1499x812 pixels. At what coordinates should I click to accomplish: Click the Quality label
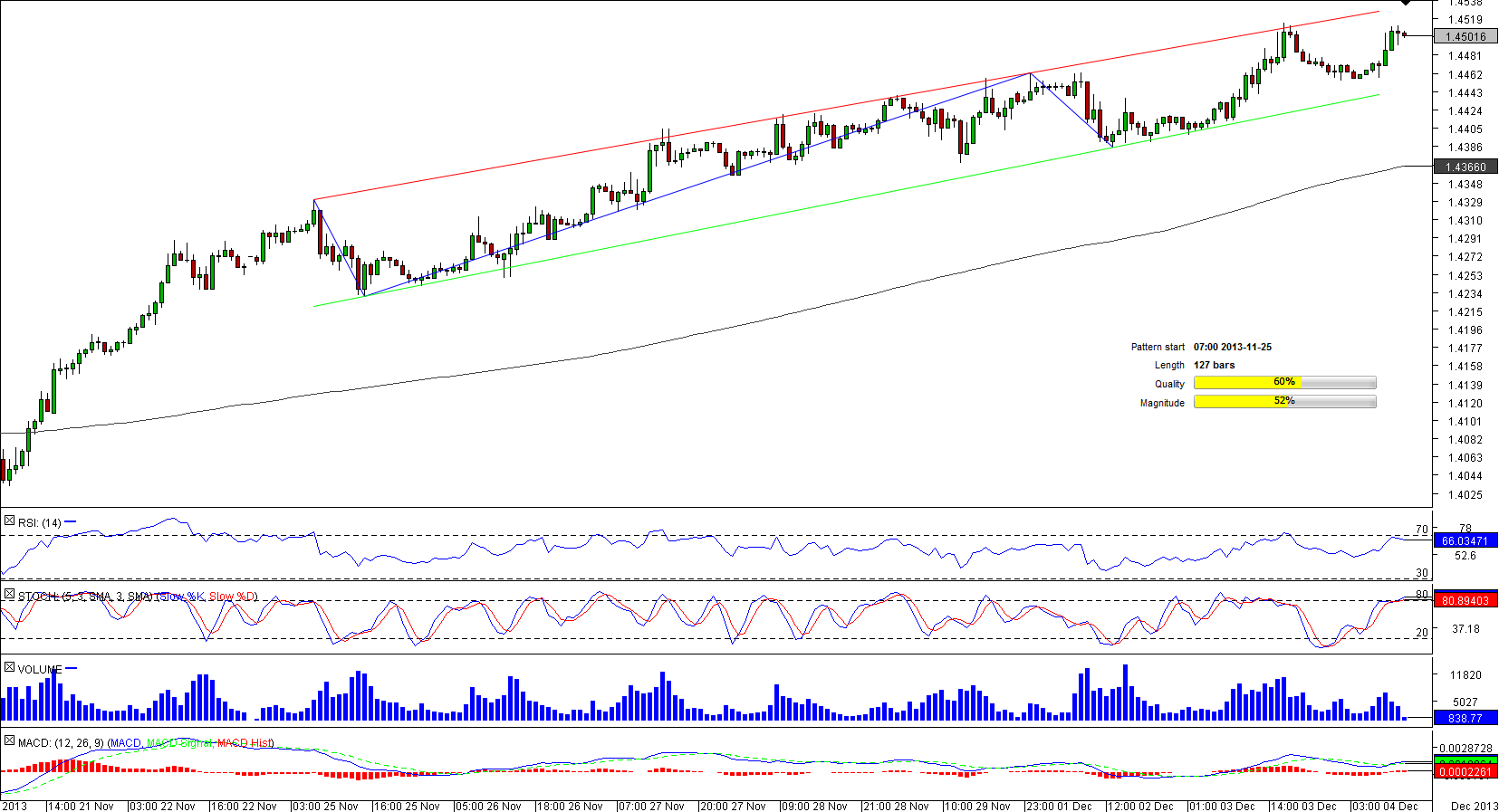[x=1169, y=385]
